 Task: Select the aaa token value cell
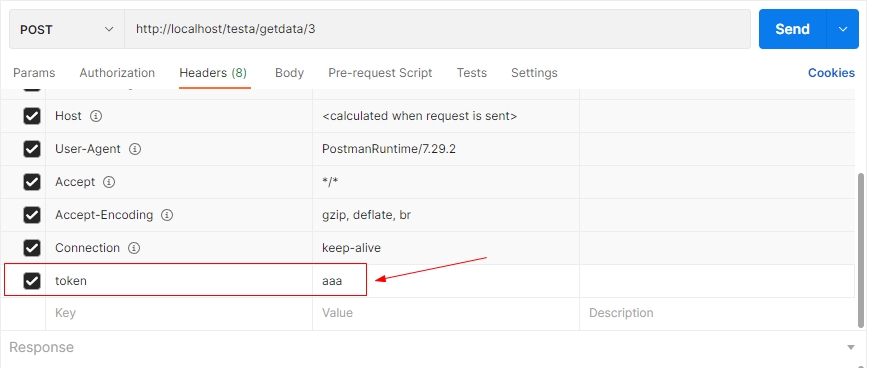(446, 281)
